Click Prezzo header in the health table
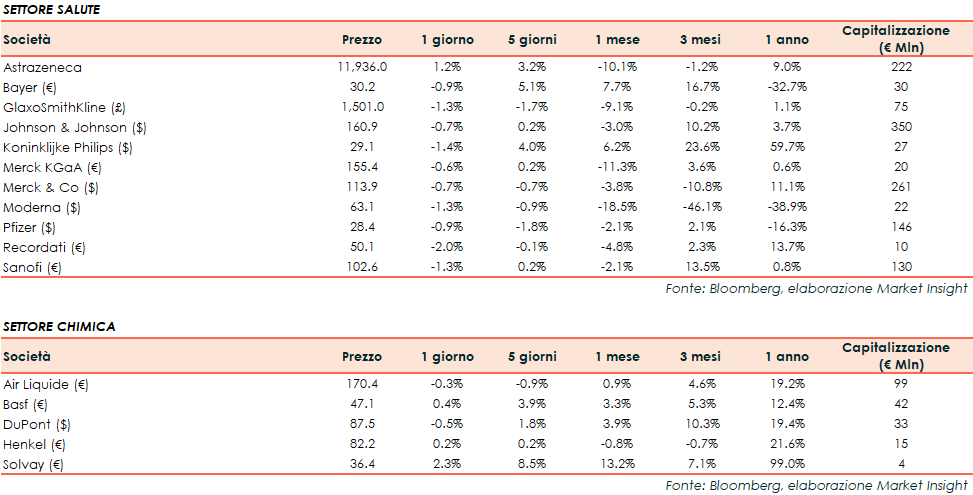 click(361, 40)
